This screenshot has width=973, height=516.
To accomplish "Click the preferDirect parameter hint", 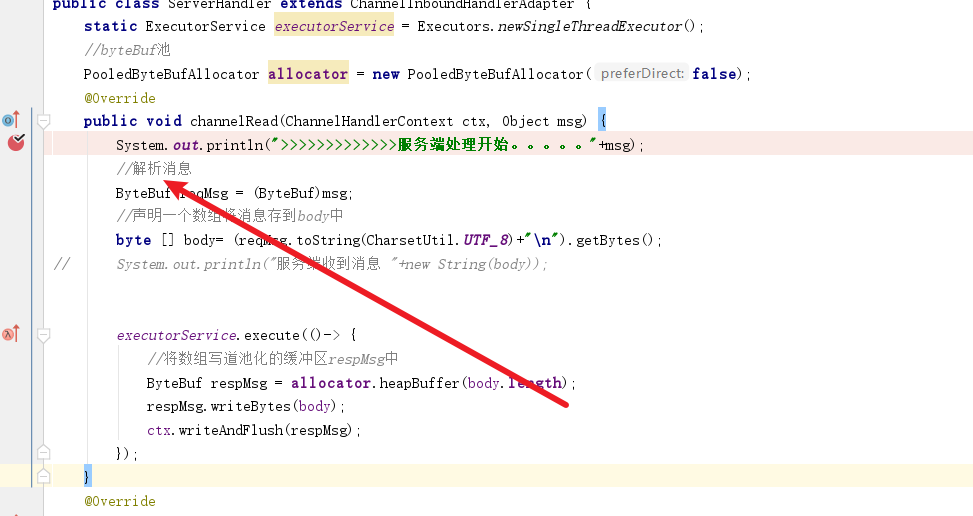I will pos(642,74).
